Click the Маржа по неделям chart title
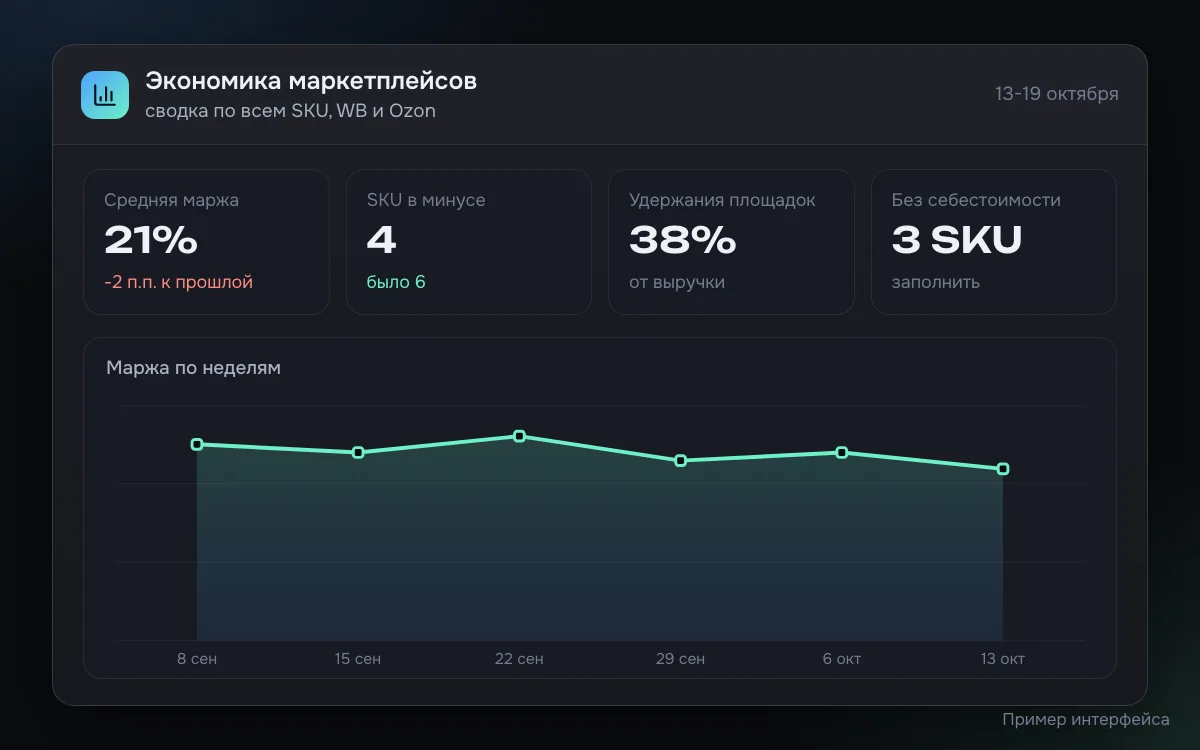Viewport: 1200px width, 750px height. pos(194,368)
